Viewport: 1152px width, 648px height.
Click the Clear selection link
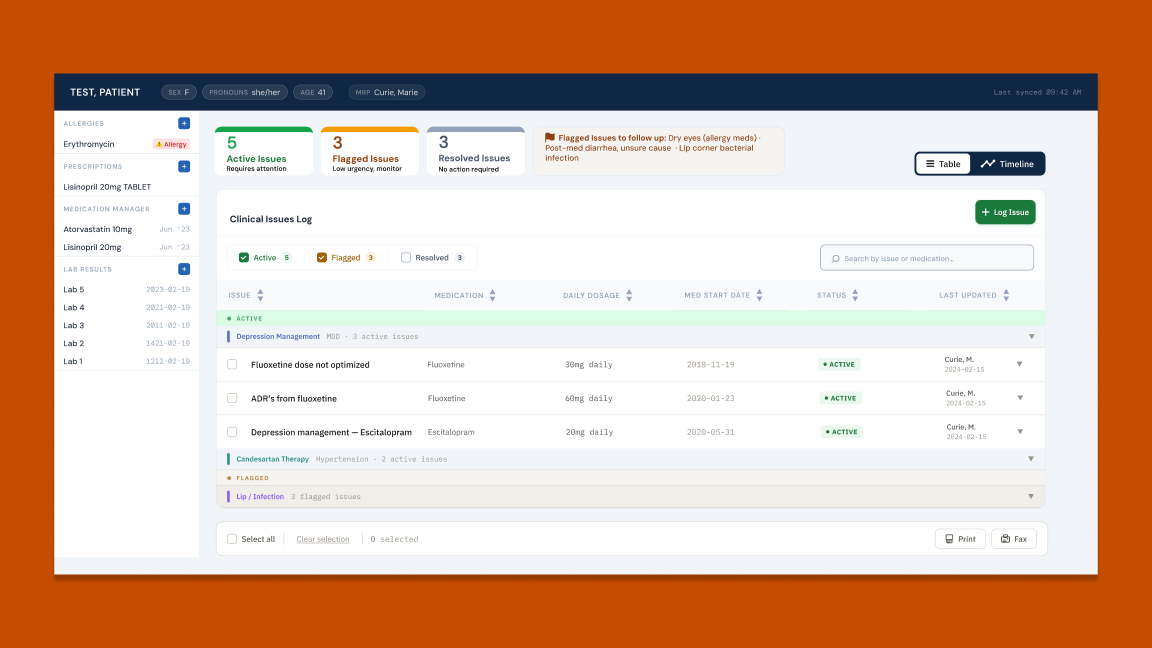click(322, 539)
